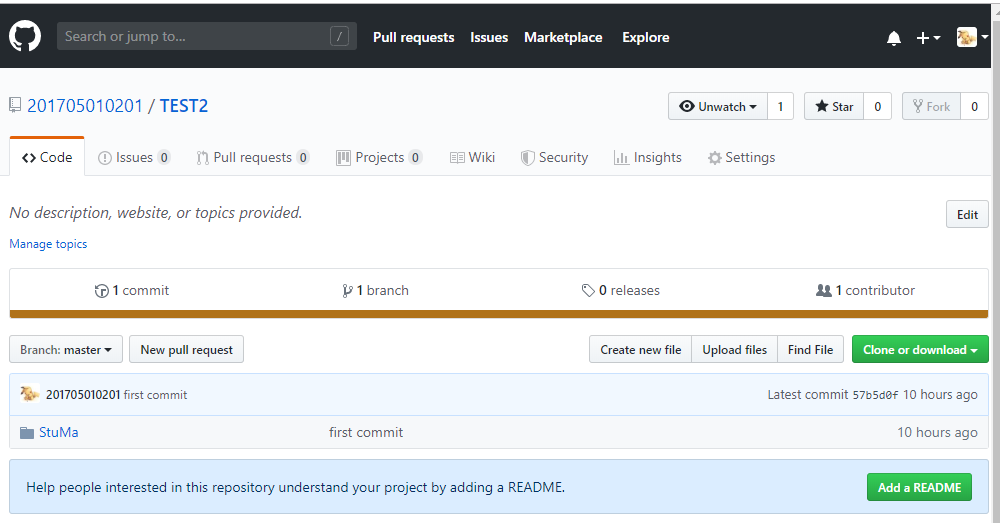Screen dimensions: 1000x523
Task: Click the Manage topics link
Action: coord(48,244)
